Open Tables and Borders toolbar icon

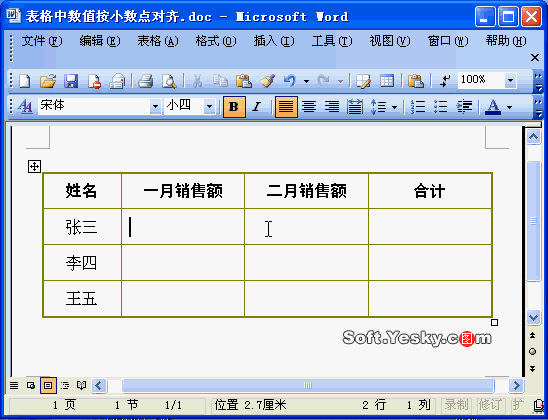(363, 81)
